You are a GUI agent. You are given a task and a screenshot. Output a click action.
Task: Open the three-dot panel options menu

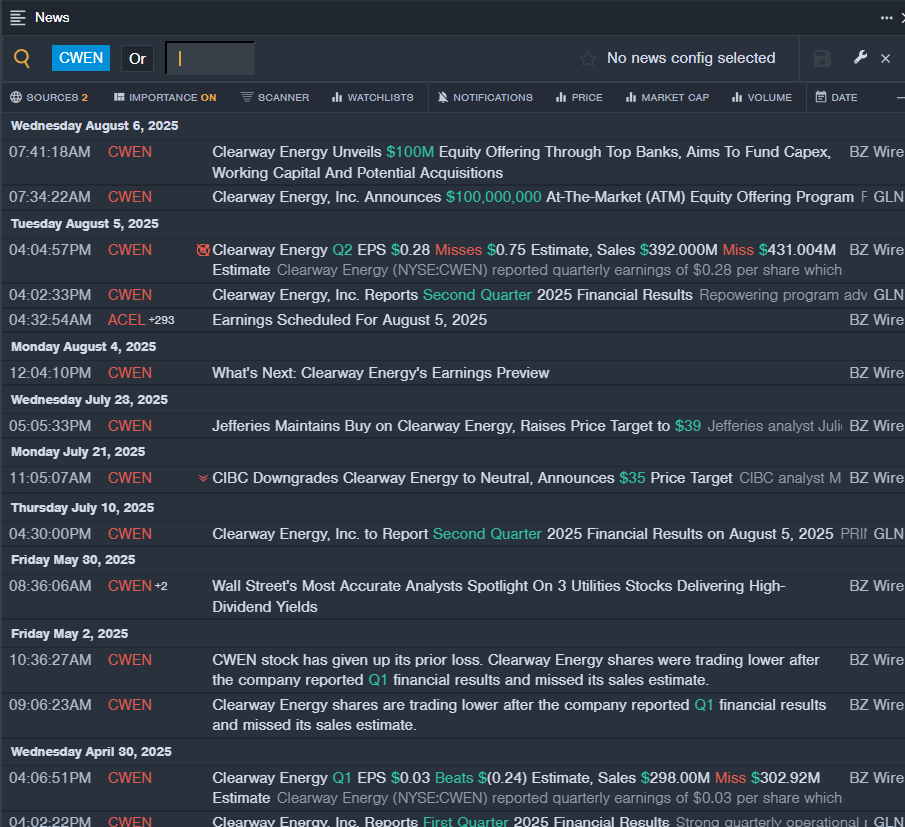tap(886, 17)
